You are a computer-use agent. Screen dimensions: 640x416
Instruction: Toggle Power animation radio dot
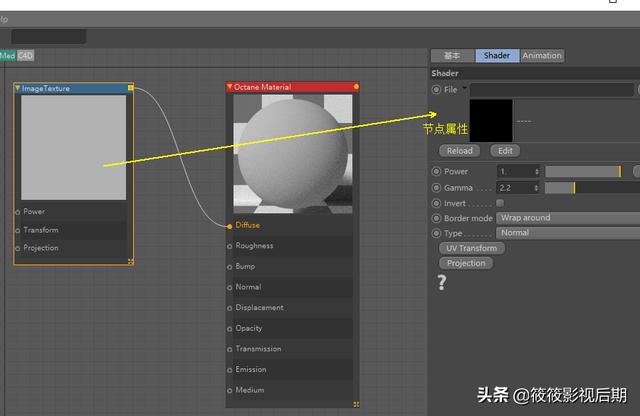pyautogui.click(x=436, y=171)
